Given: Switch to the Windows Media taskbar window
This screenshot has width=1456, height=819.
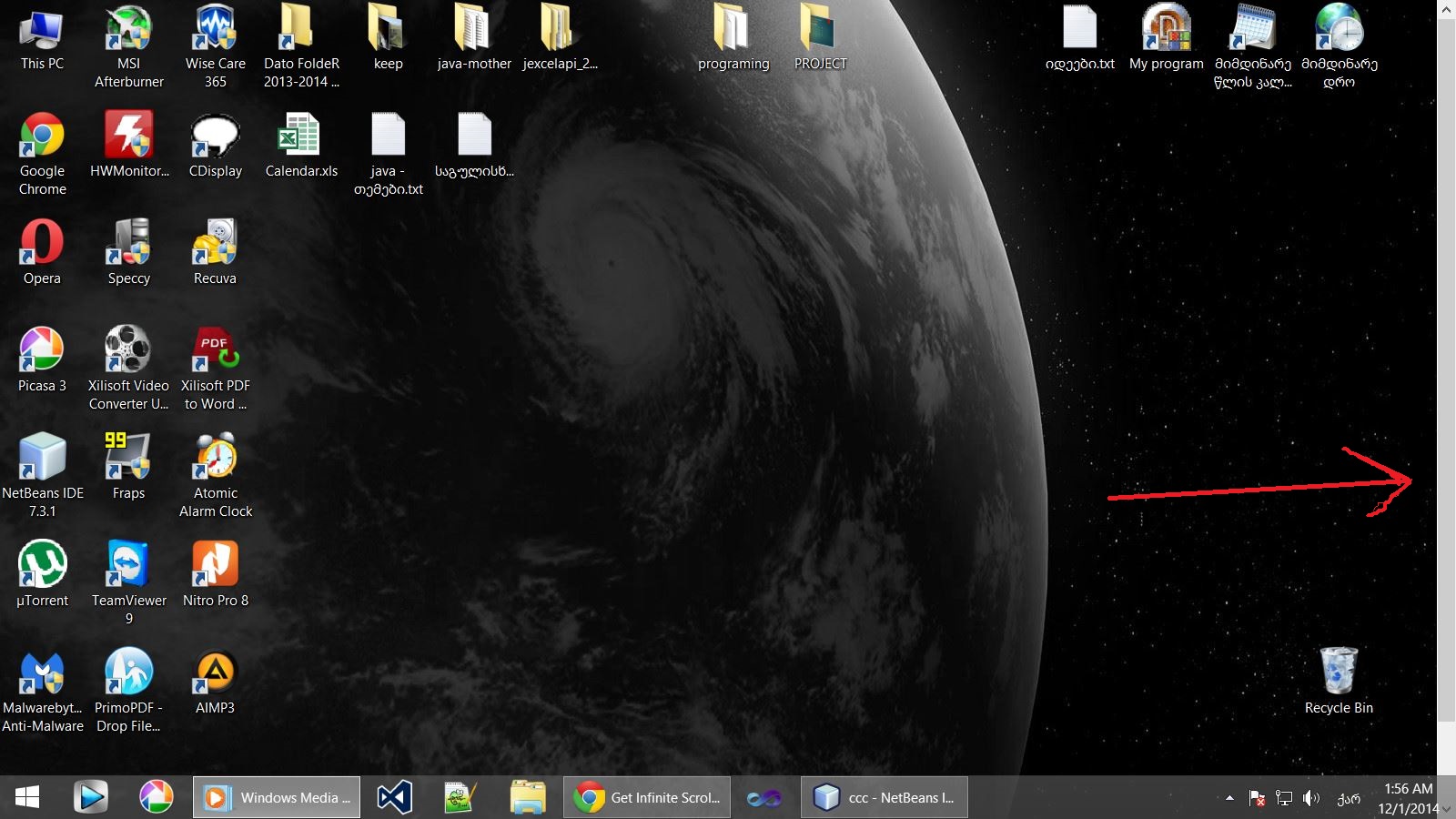Looking at the screenshot, I should tap(277, 798).
